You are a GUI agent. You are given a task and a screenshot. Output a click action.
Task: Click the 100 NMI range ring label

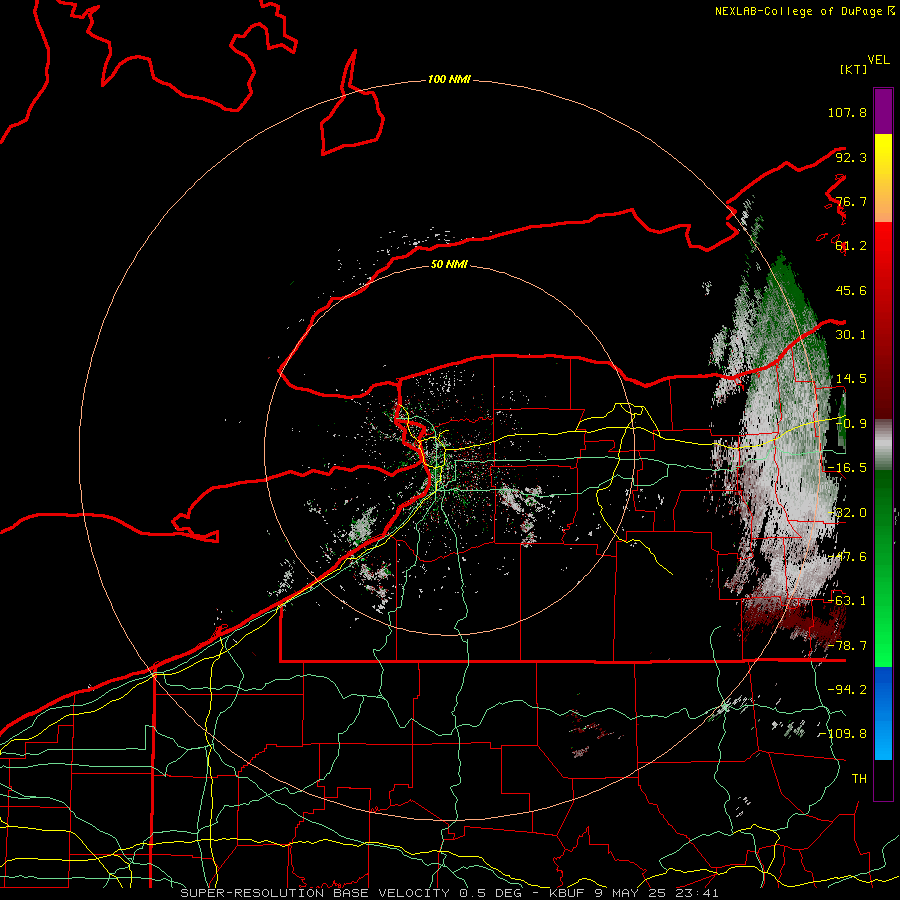coord(449,79)
